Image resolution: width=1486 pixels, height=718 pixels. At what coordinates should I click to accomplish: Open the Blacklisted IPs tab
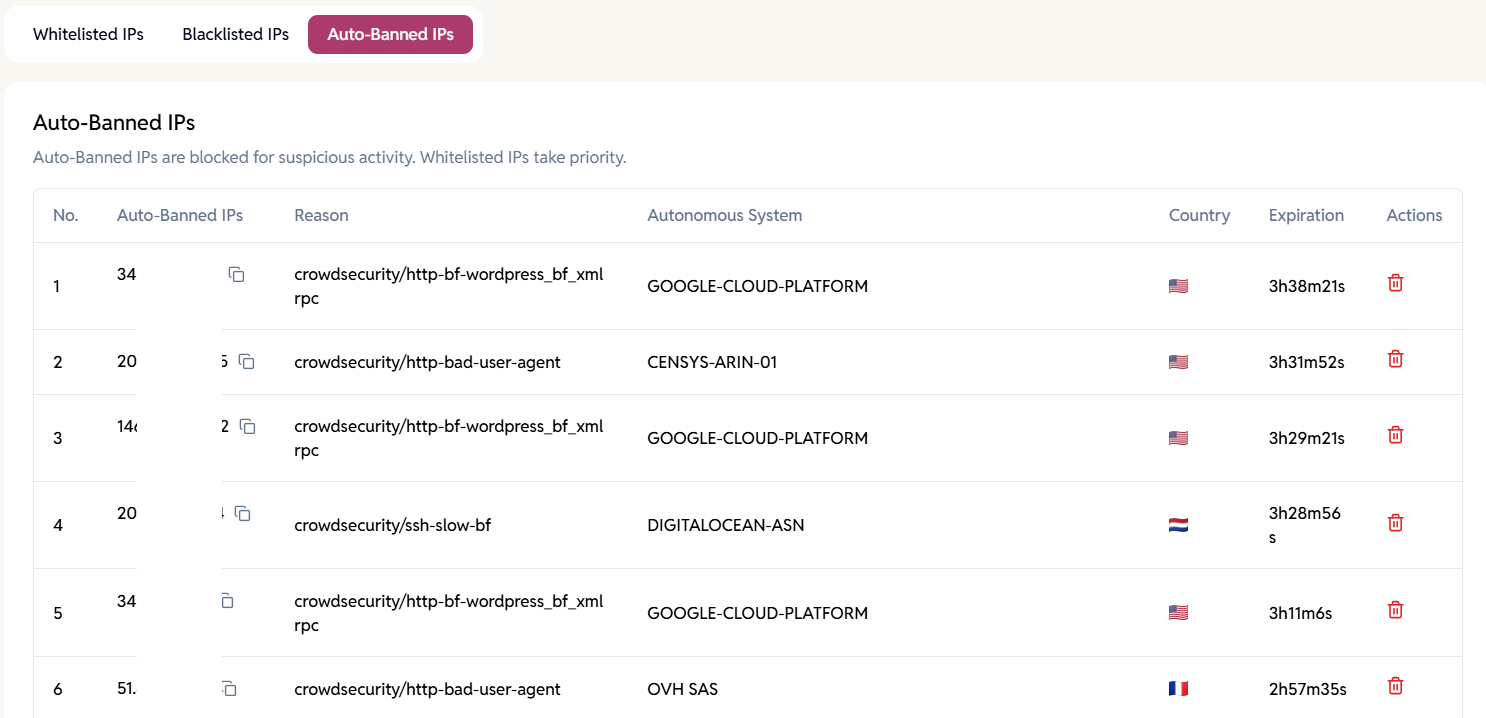click(x=235, y=34)
